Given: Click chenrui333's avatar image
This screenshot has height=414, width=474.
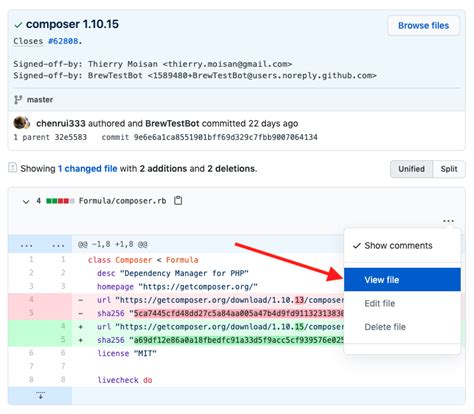Looking at the screenshot, I should pyautogui.click(x=21, y=123).
